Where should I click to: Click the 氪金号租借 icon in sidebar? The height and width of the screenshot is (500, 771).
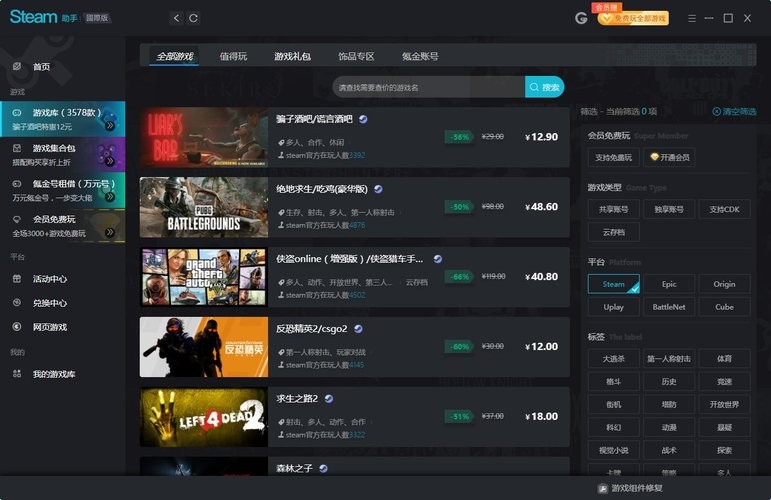point(17,183)
